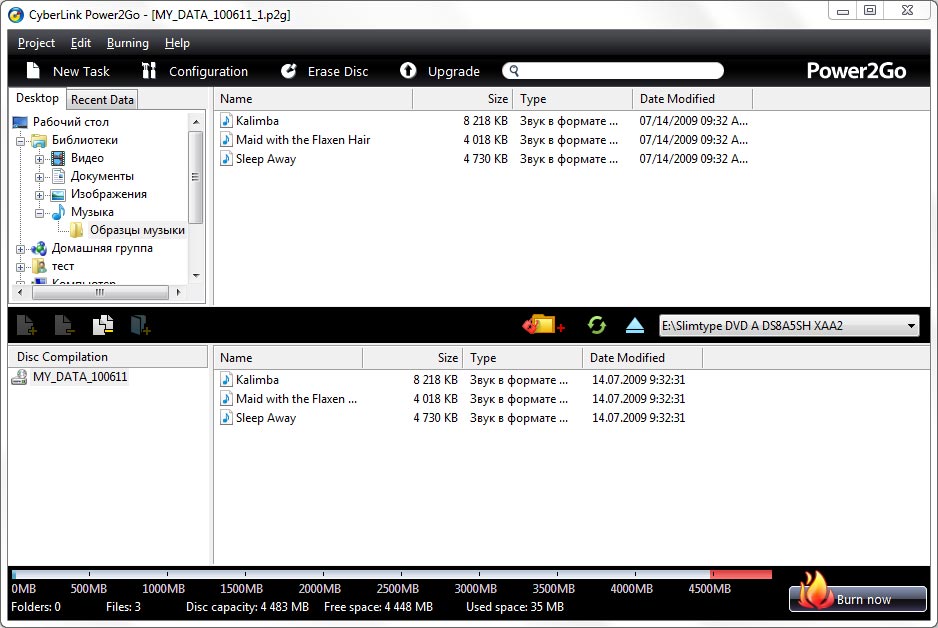Viewport: 938px width, 628px height.
Task: Sort source files by Name column header
Action: coord(313,99)
